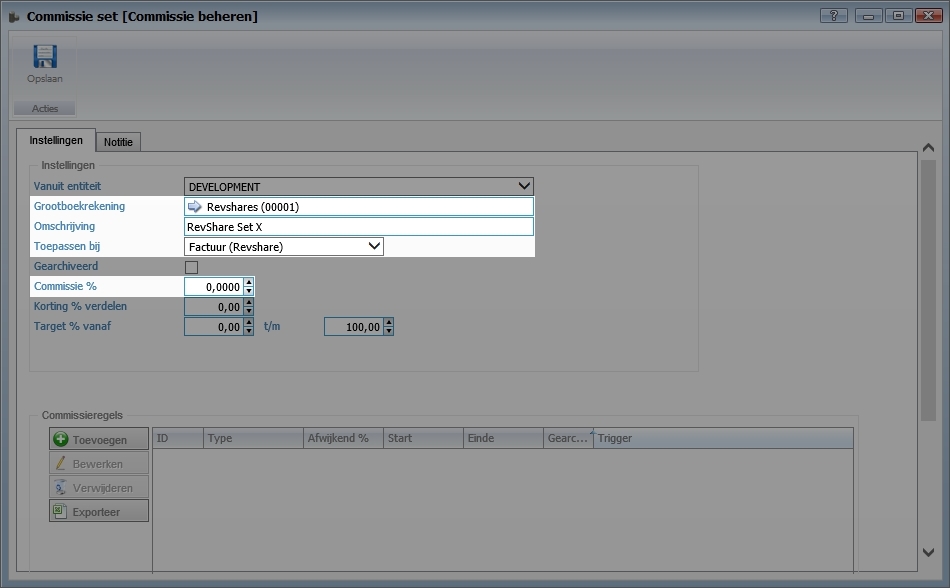Increase Commissie % with up arrow
950x588 pixels.
pyautogui.click(x=249, y=282)
